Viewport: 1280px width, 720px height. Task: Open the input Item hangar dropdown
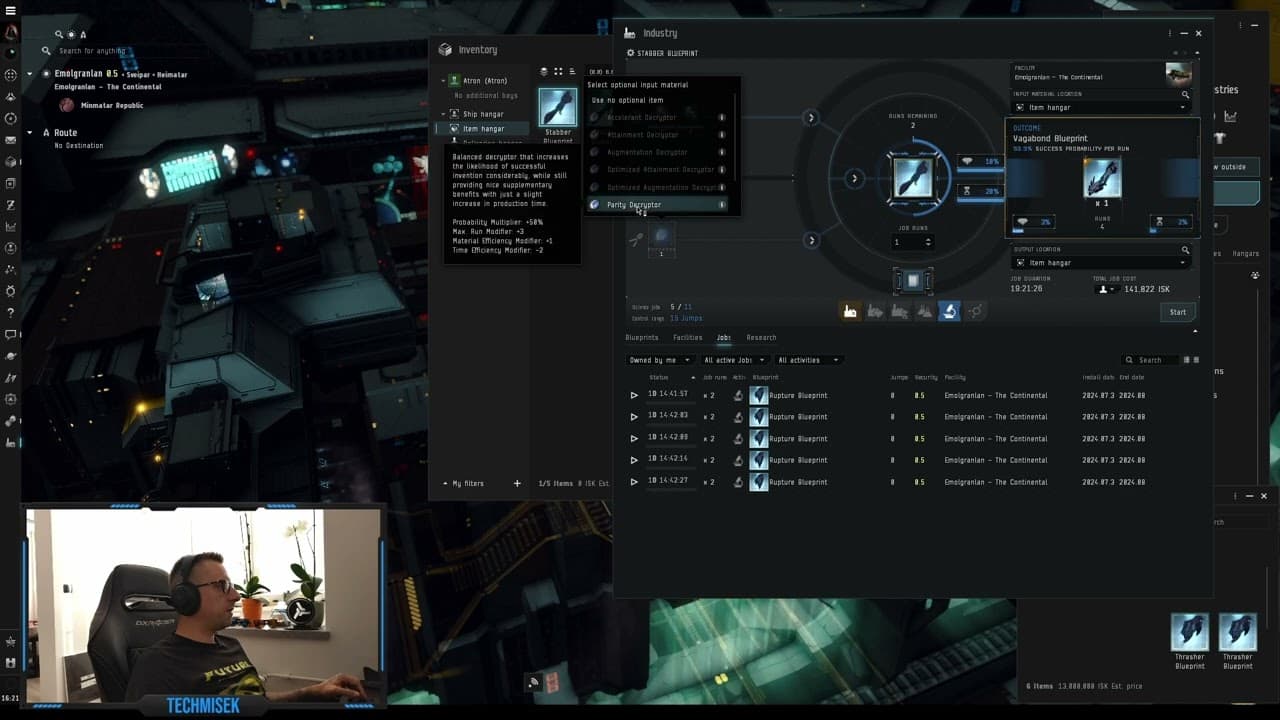pos(1101,107)
